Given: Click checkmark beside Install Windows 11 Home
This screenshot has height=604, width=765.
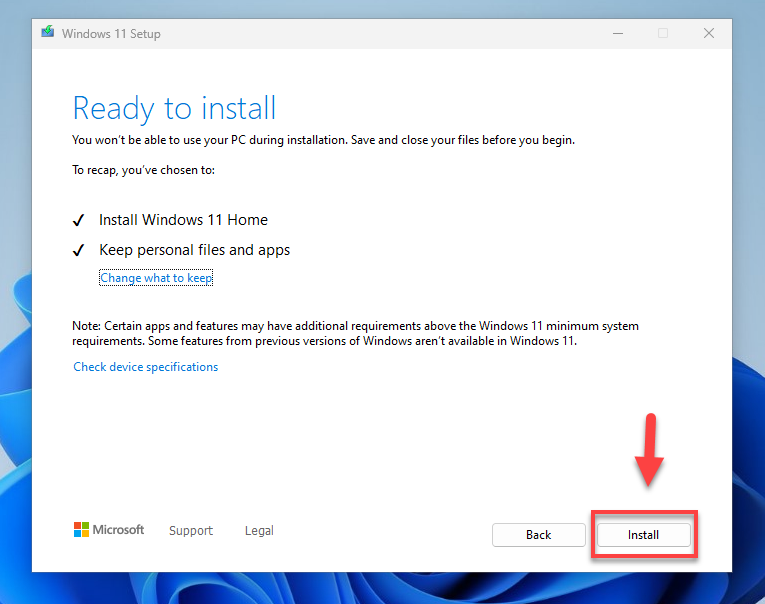Looking at the screenshot, I should coord(79,221).
